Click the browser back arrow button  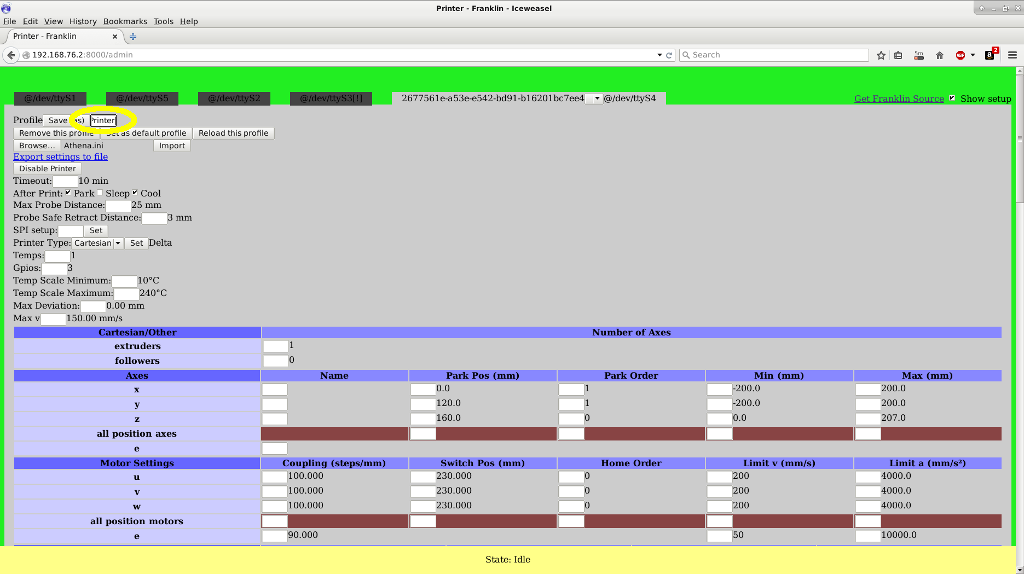12,55
